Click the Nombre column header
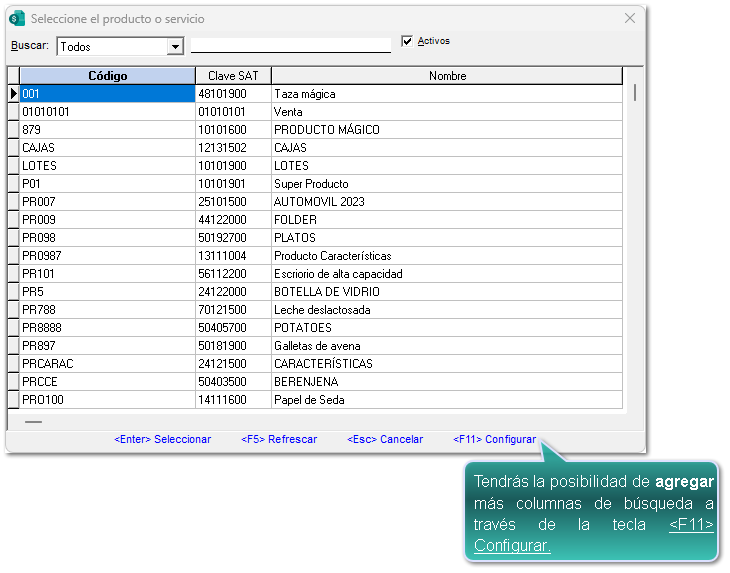Screen dimensions: 730x573 click(x=447, y=76)
